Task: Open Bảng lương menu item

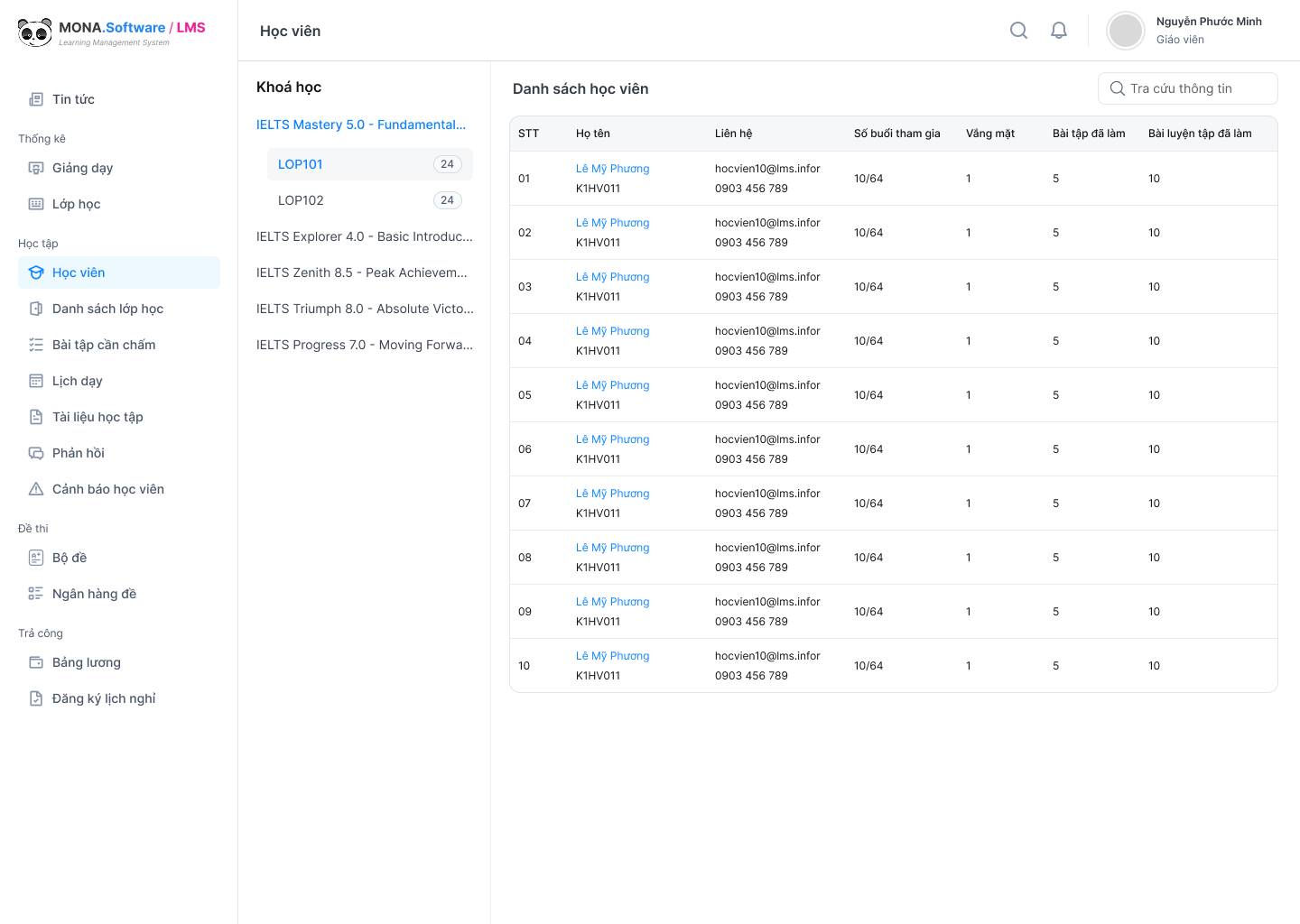Action: click(119, 662)
